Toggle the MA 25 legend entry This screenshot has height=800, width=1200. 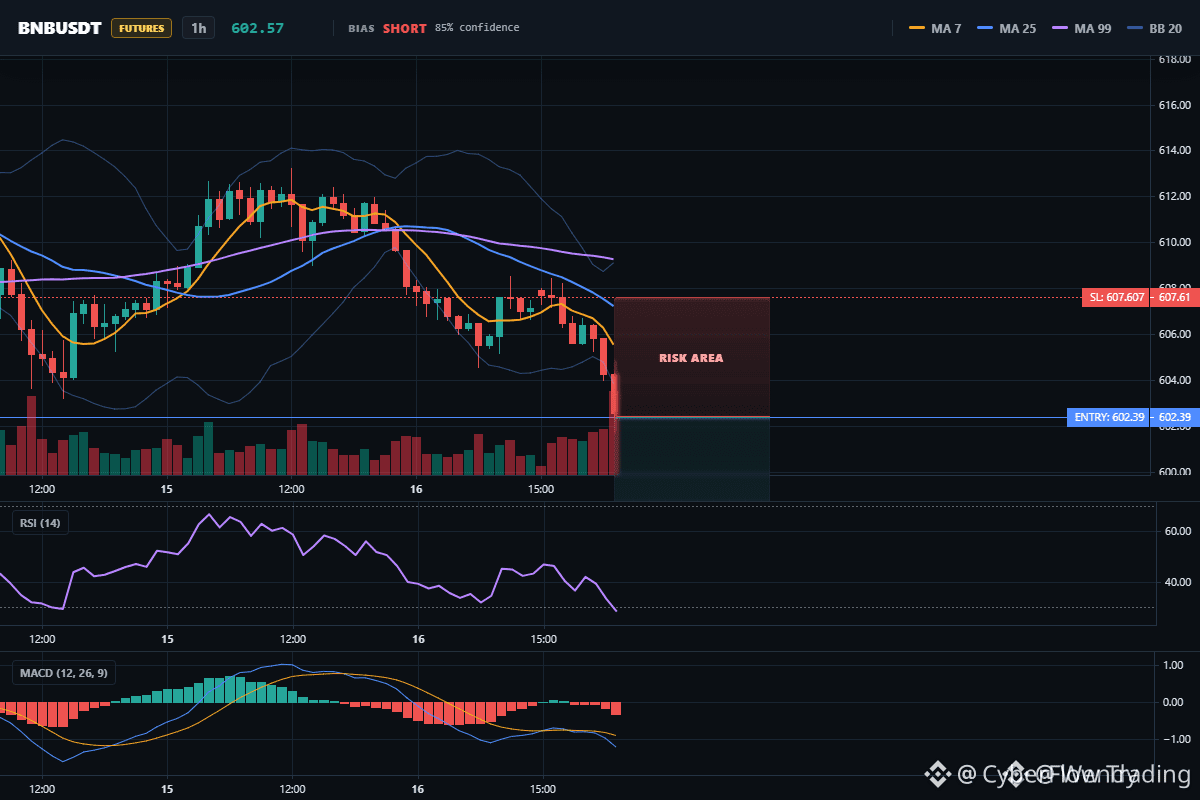point(1006,28)
